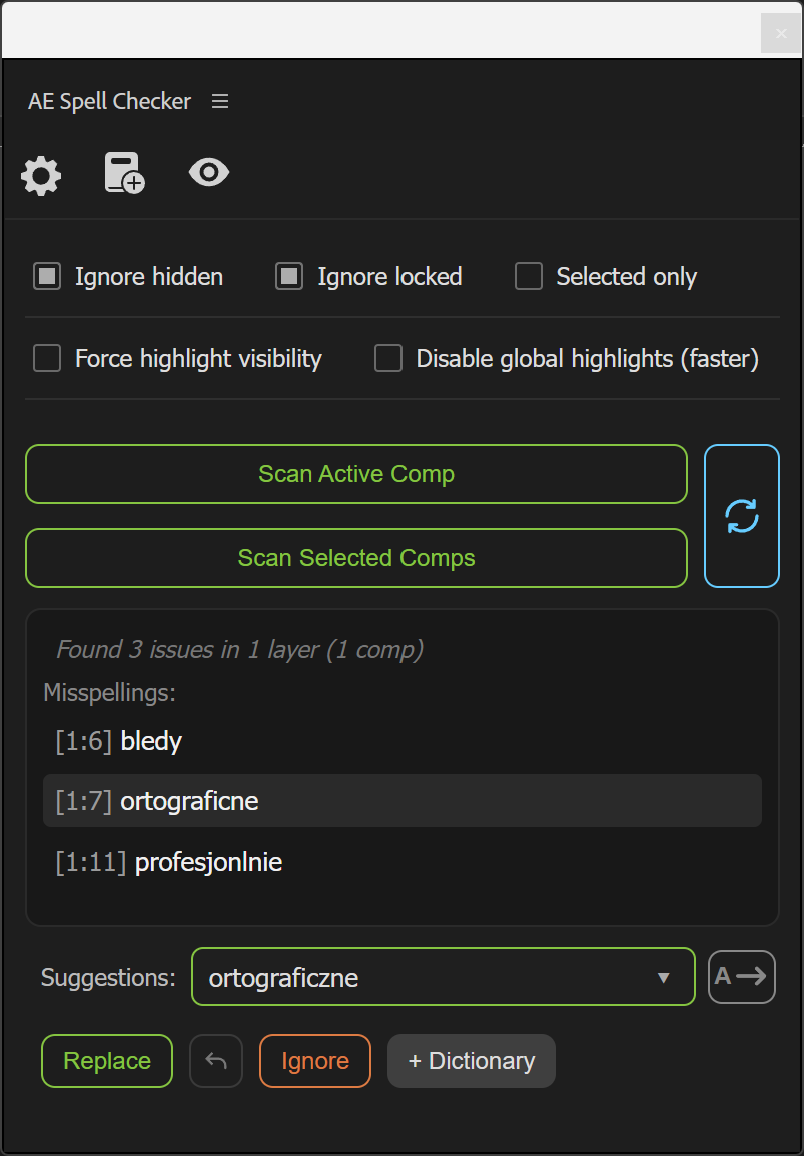Click the add dictionary book icon
This screenshot has width=804, height=1156.
(x=125, y=173)
